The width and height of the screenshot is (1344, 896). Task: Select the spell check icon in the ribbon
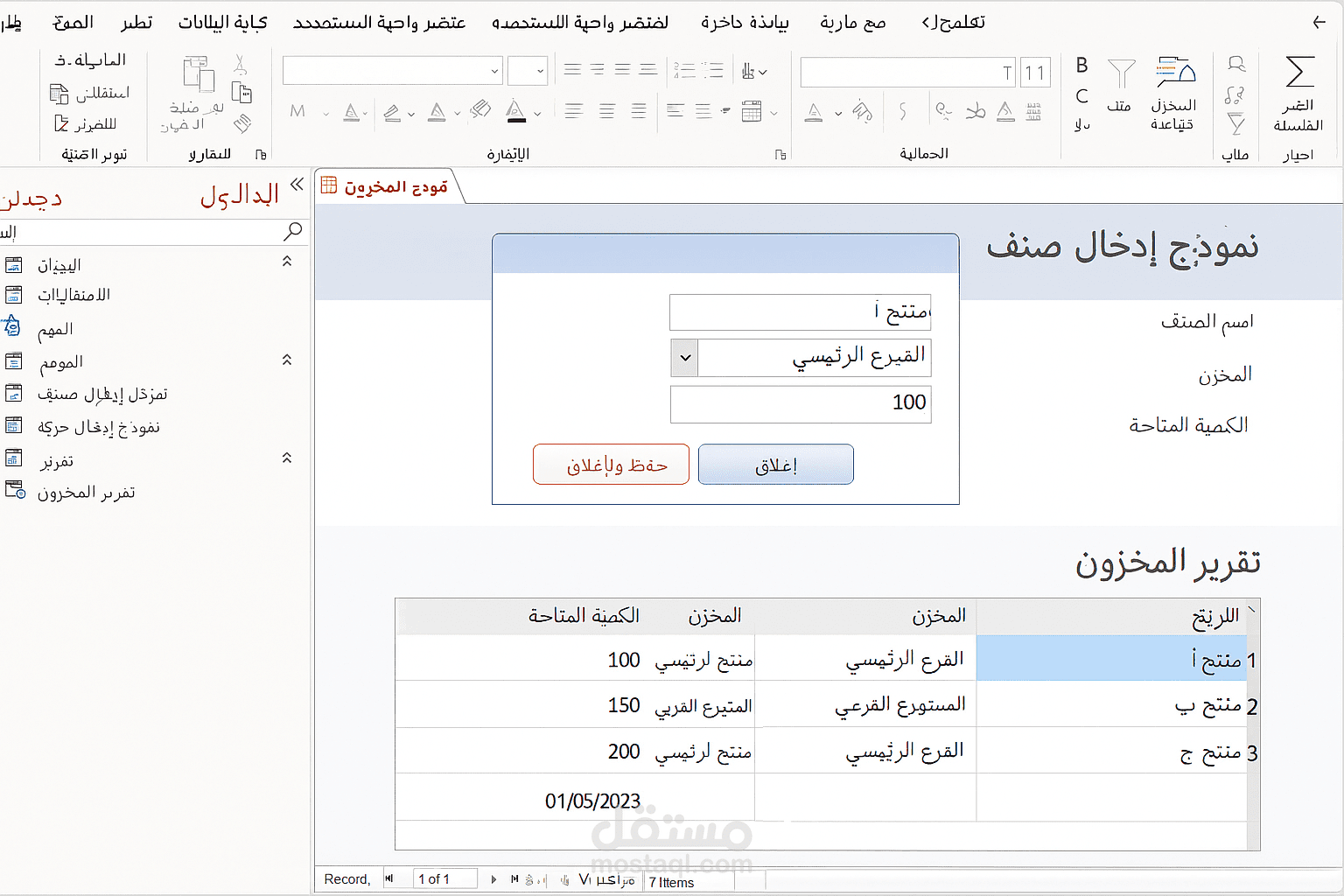tap(1236, 63)
